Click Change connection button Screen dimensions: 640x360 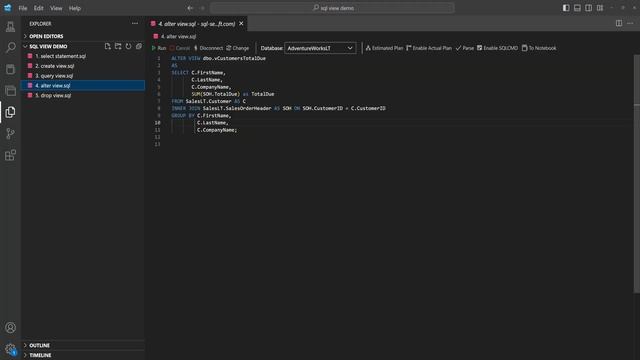238,48
